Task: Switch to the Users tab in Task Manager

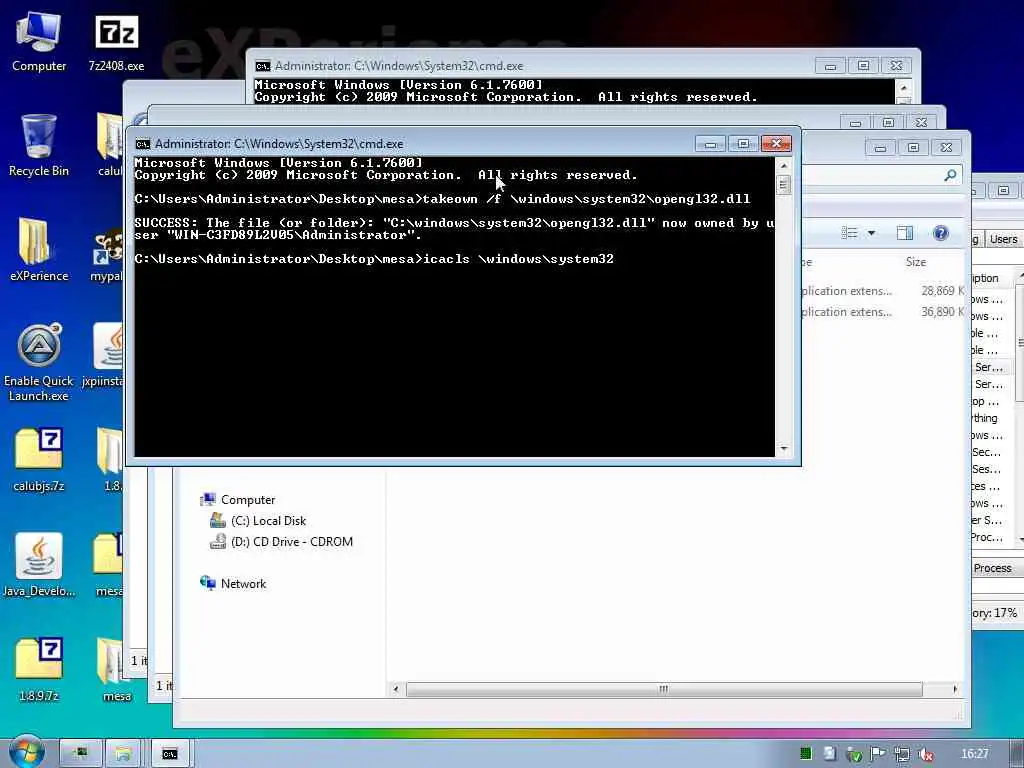Action: coord(1003,239)
